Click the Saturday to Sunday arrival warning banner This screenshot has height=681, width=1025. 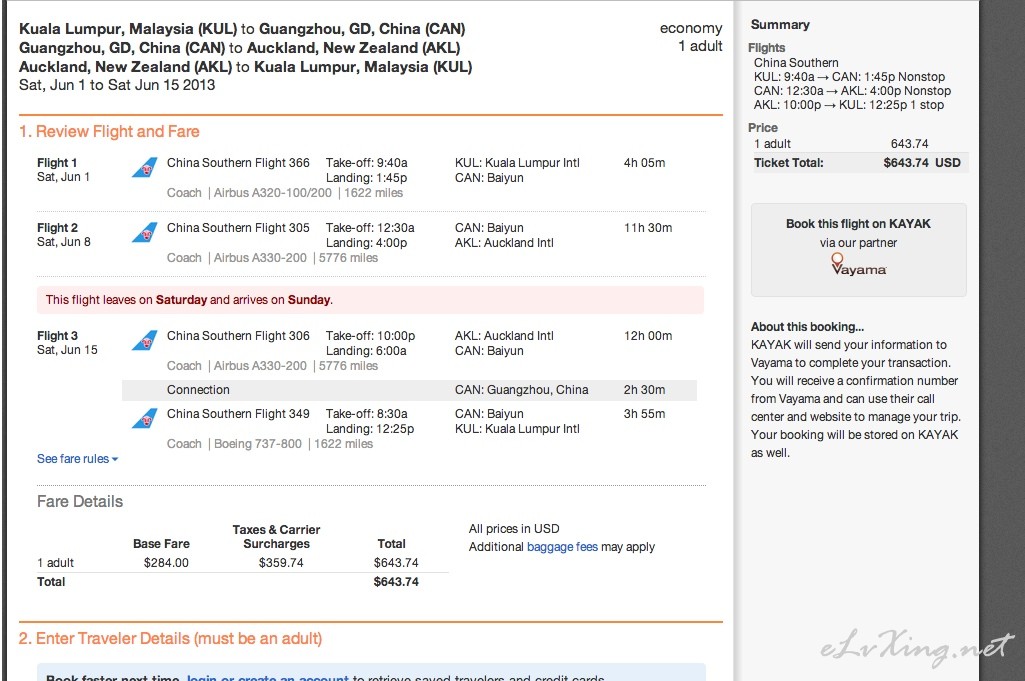tap(370, 300)
